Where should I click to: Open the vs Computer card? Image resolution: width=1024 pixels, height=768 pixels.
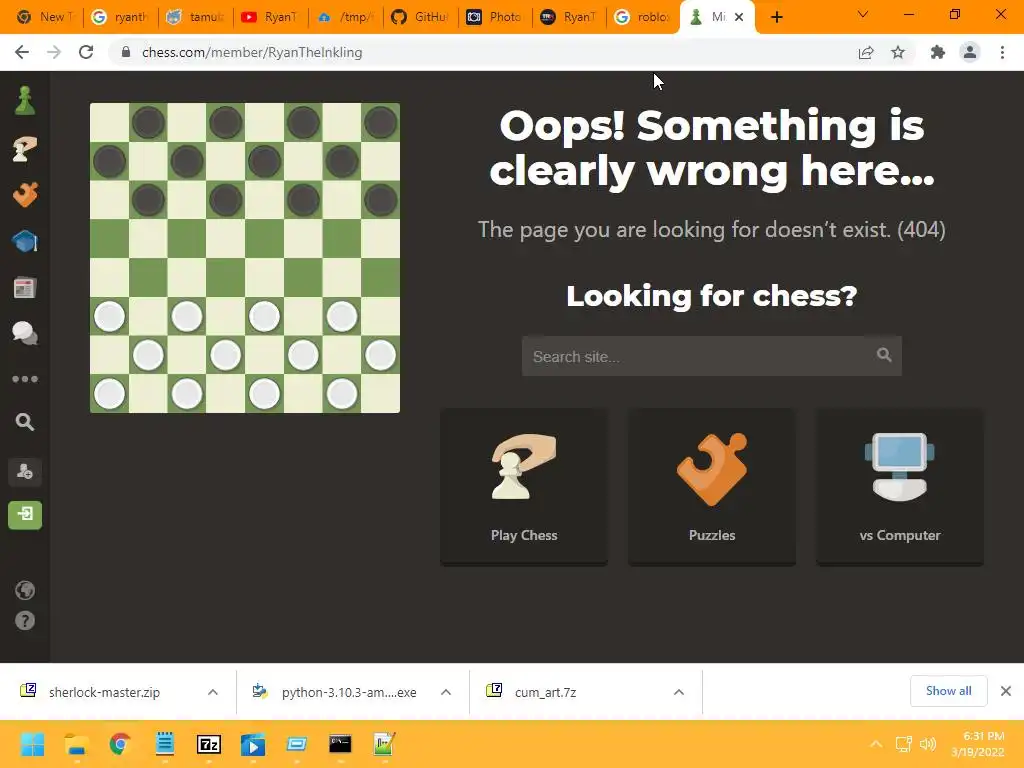pyautogui.click(x=900, y=487)
